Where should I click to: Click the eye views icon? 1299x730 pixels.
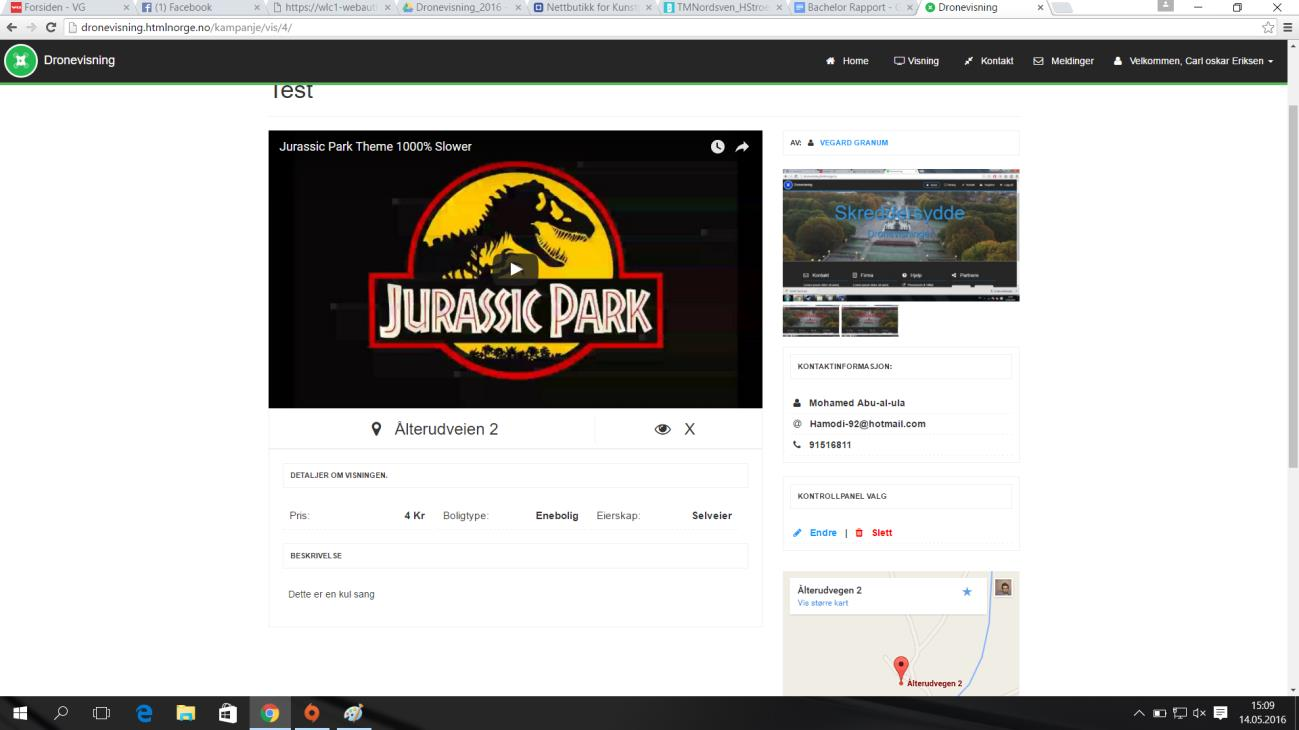[x=662, y=429]
